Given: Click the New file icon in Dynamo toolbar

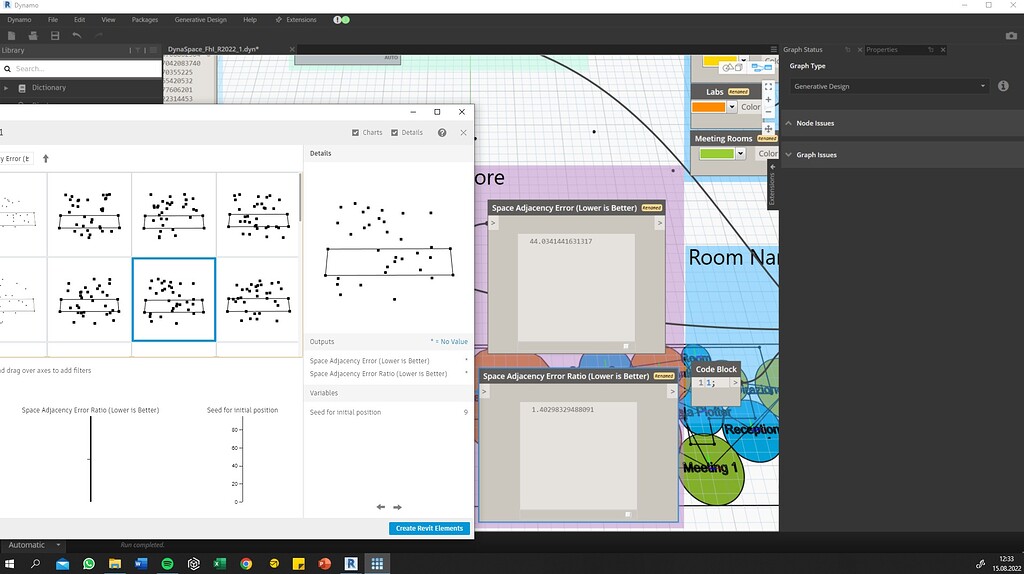Looking at the screenshot, I should 11,35.
